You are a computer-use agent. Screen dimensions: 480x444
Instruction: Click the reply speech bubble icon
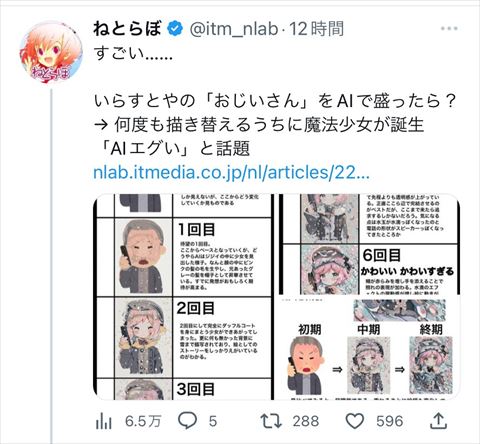click(x=188, y=421)
